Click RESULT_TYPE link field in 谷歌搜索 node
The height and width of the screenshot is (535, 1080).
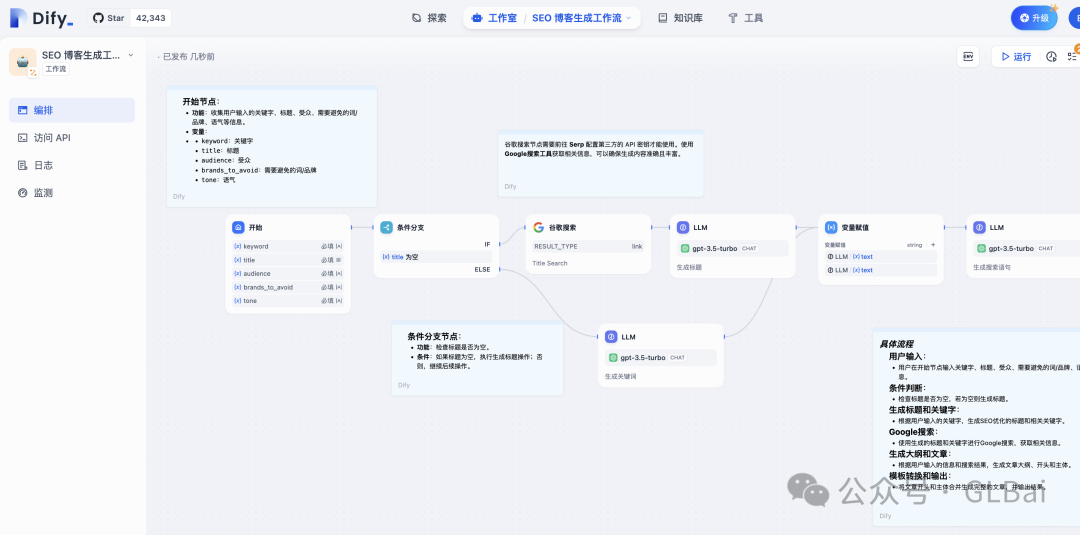(588, 246)
